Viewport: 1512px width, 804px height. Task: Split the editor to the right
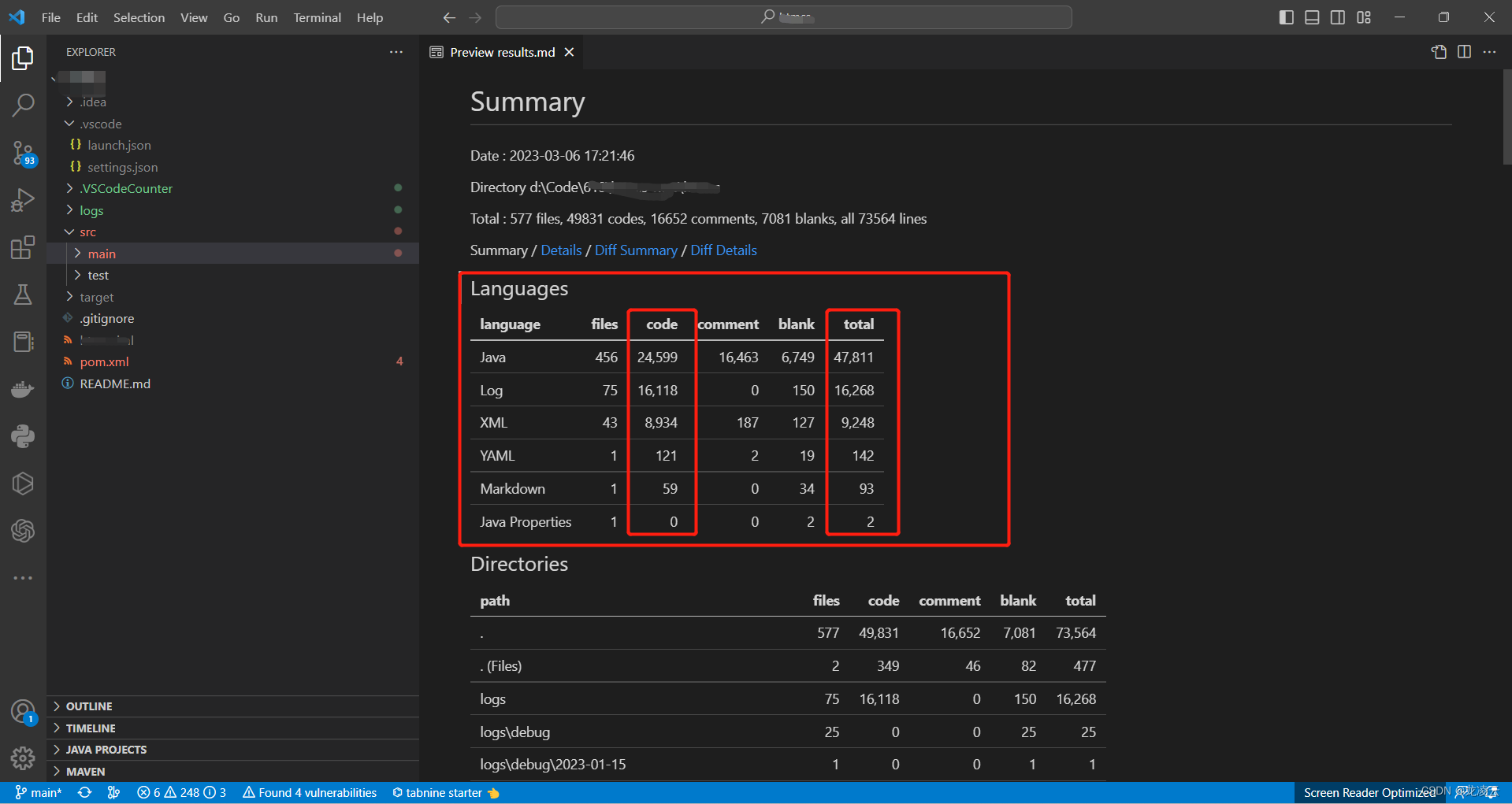1464,52
